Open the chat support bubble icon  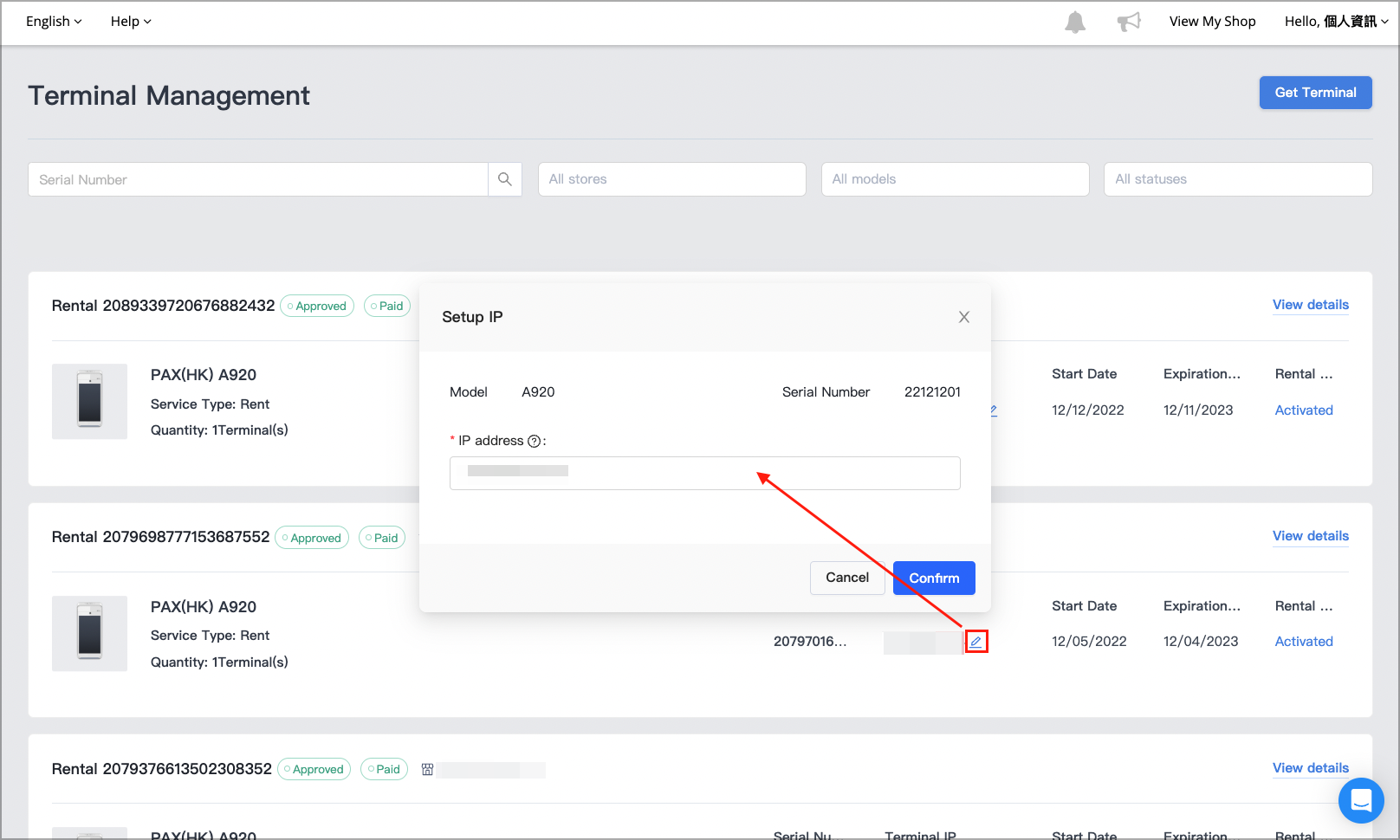1361,801
